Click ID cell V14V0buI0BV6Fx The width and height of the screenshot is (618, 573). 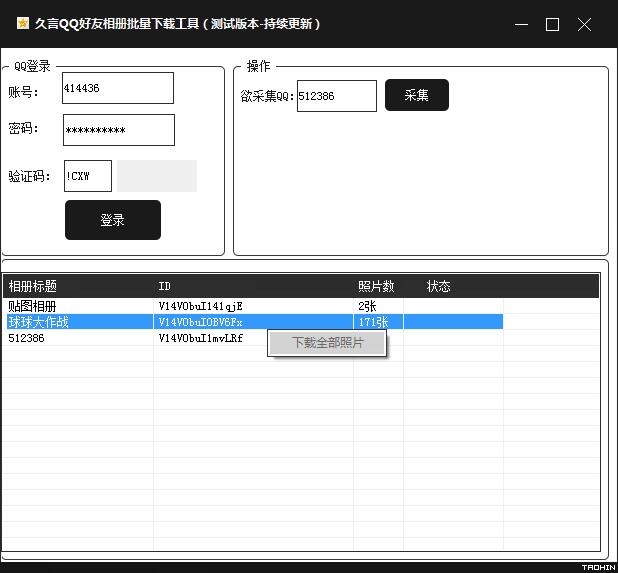tap(201, 322)
